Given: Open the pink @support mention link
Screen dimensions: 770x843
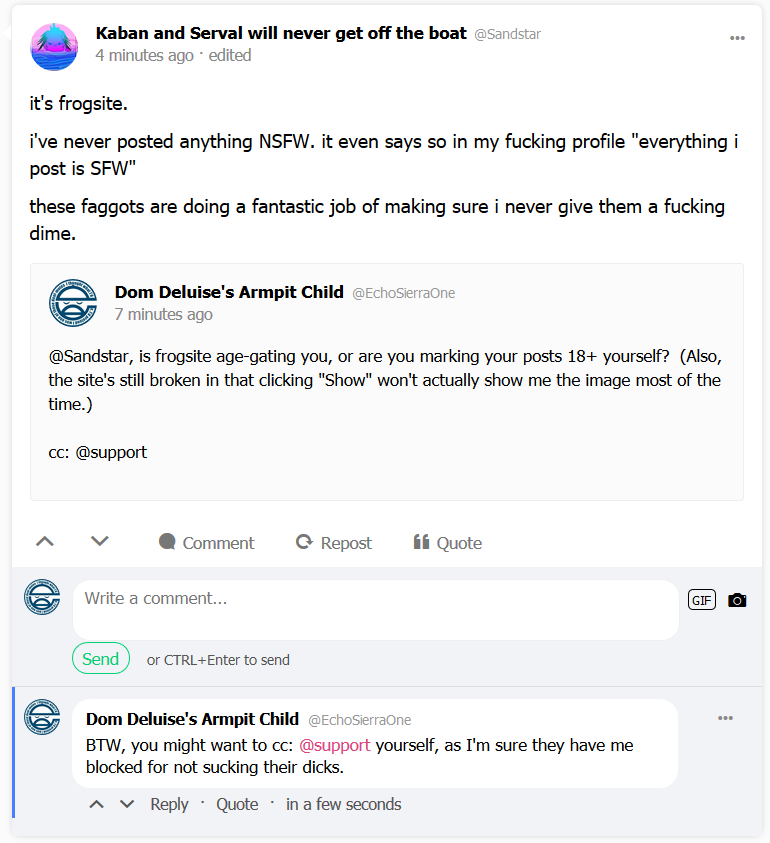Looking at the screenshot, I should coord(335,745).
